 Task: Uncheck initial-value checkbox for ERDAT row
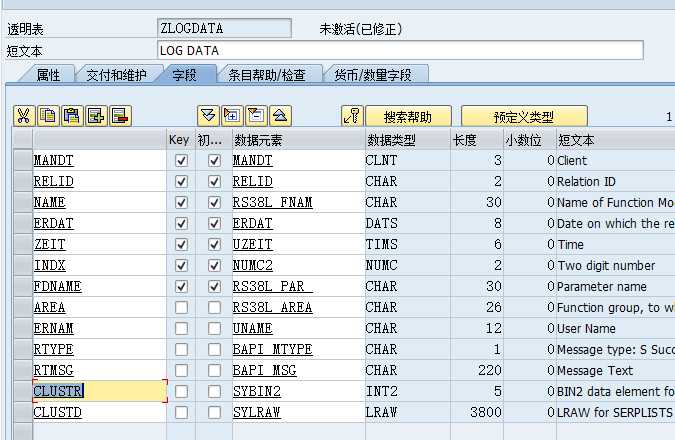click(x=214, y=223)
